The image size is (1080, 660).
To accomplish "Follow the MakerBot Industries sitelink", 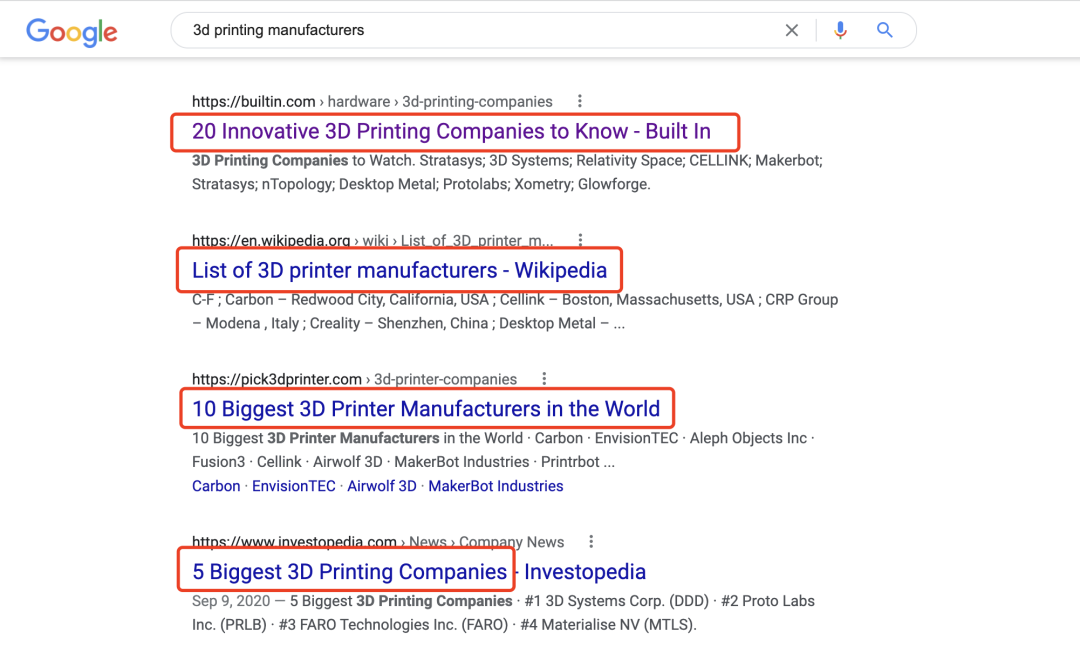I will (x=496, y=486).
